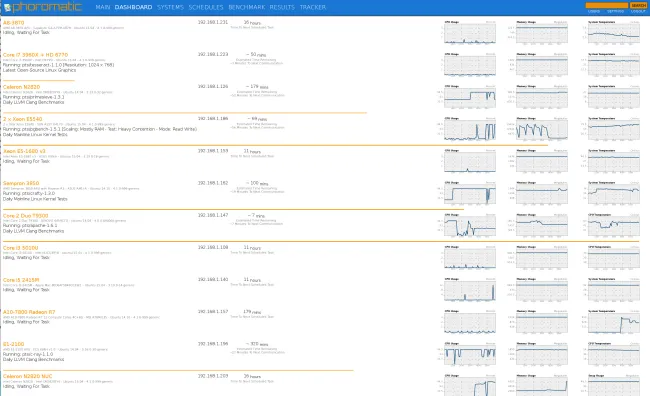Image resolution: width=650 pixels, height=396 pixels.
Task: Open the RESULTS page
Action: pos(282,7)
